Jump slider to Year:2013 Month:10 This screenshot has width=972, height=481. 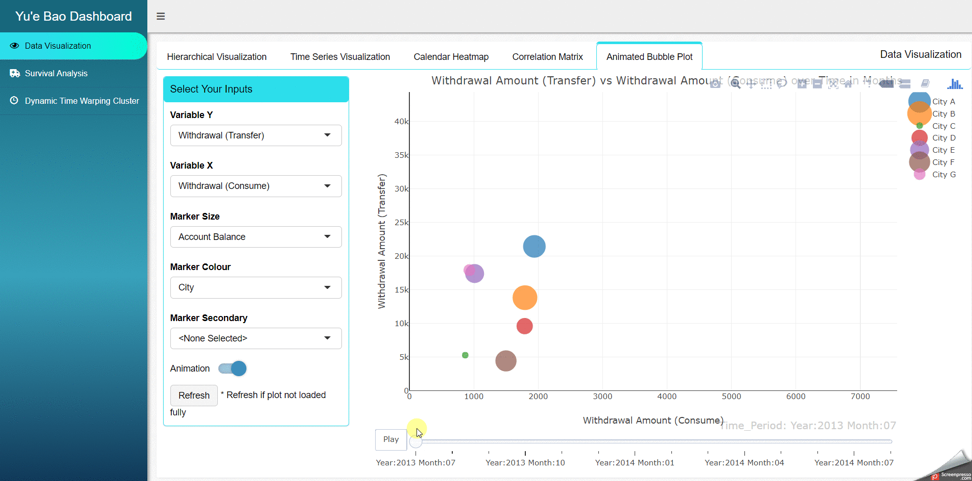coord(525,462)
